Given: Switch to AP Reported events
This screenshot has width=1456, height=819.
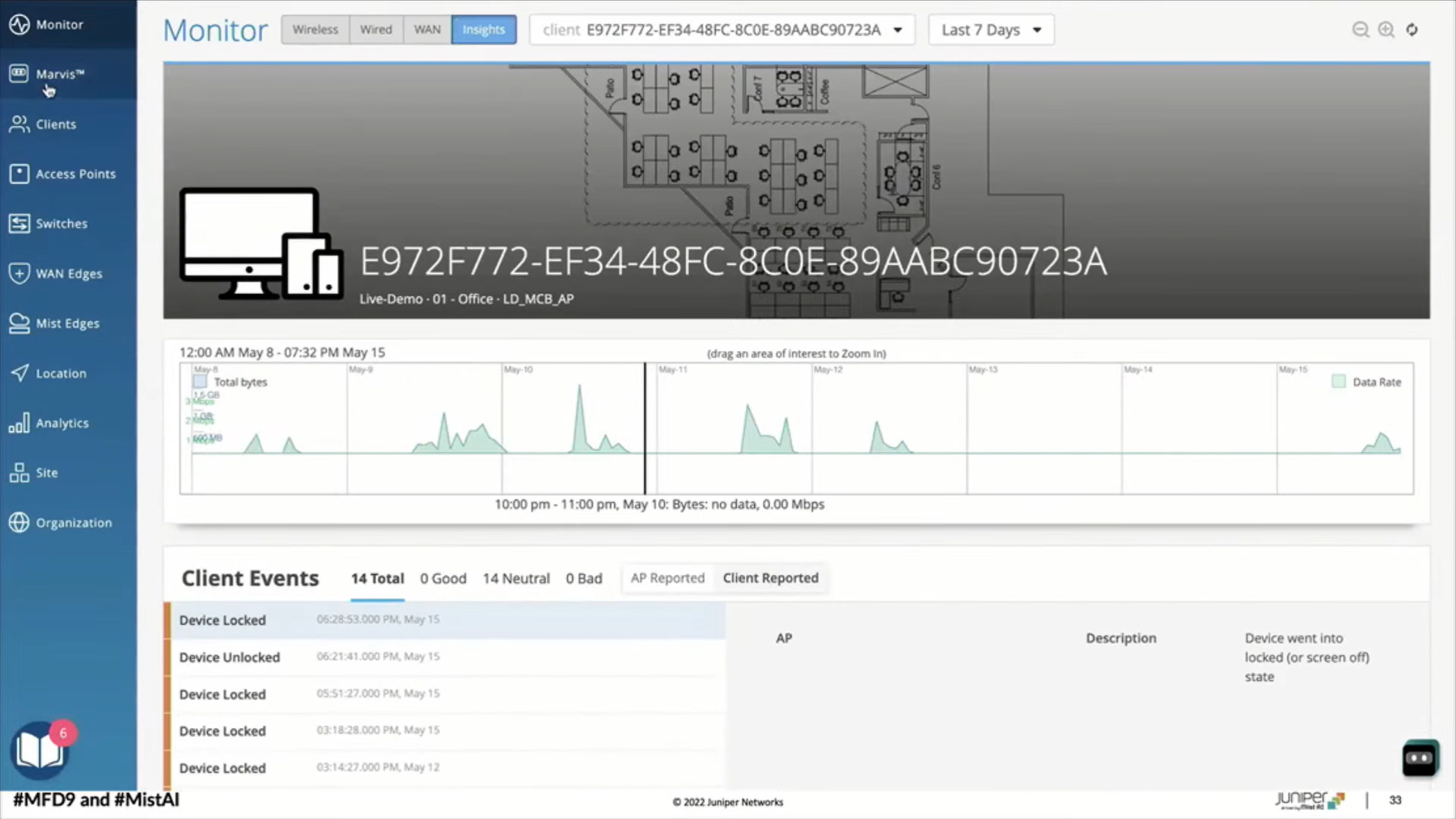Looking at the screenshot, I should (667, 578).
